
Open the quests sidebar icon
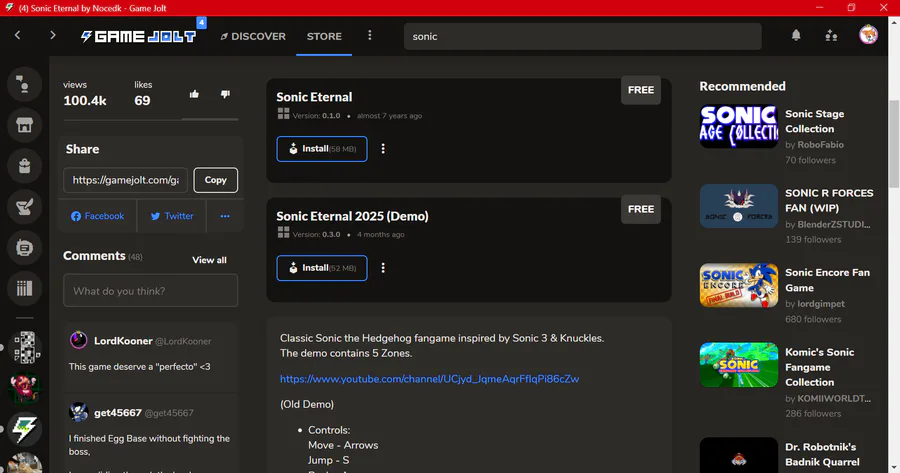coord(24,207)
